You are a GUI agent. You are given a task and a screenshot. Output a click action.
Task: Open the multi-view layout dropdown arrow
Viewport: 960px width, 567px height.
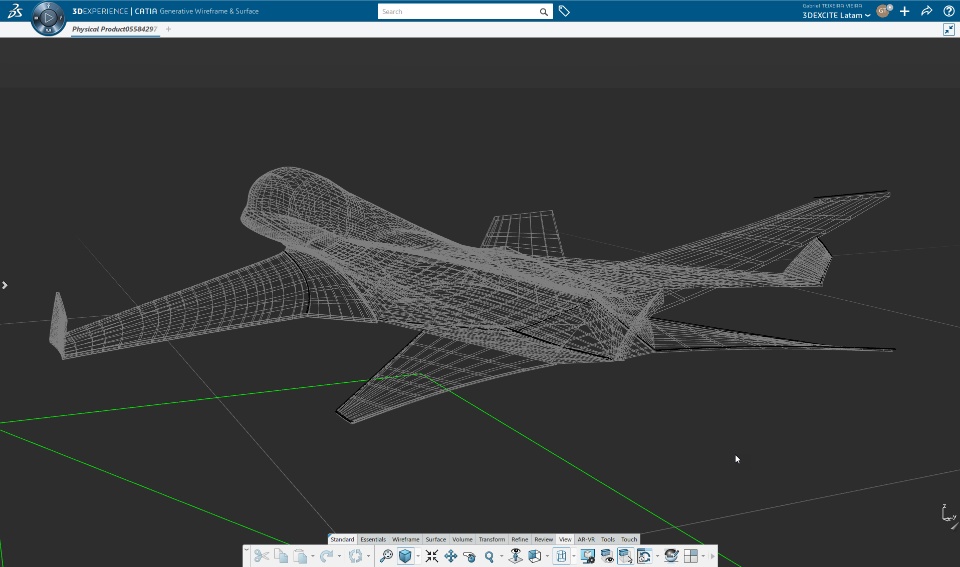tap(703, 557)
